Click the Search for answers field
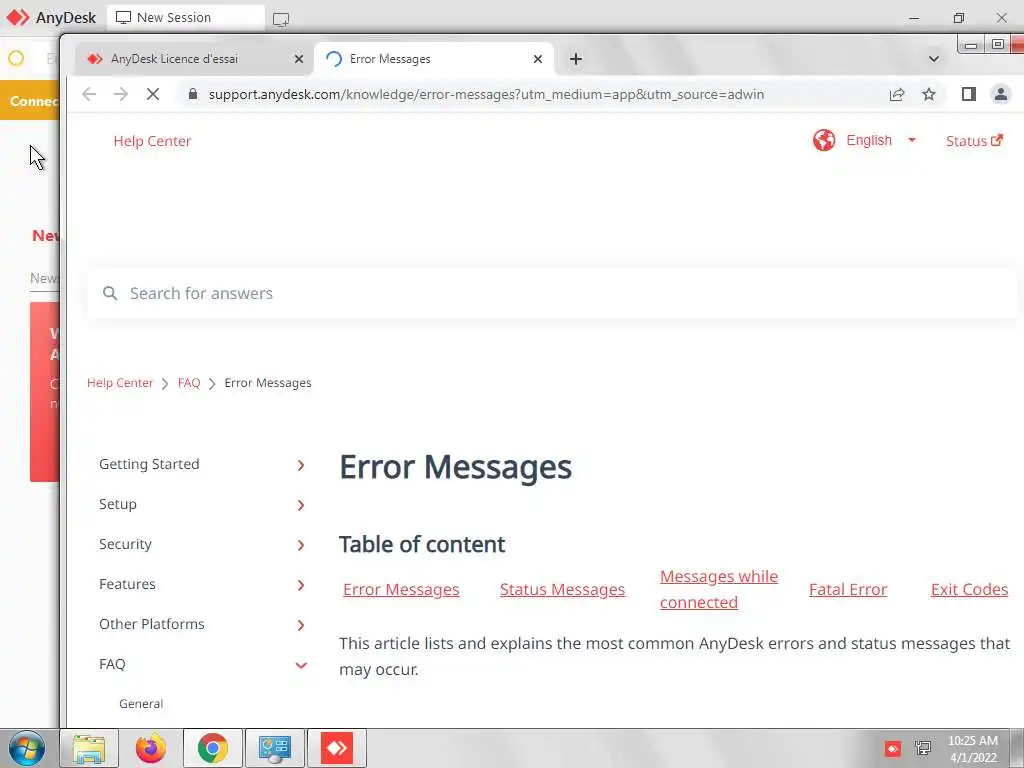The image size is (1024, 768). point(552,293)
